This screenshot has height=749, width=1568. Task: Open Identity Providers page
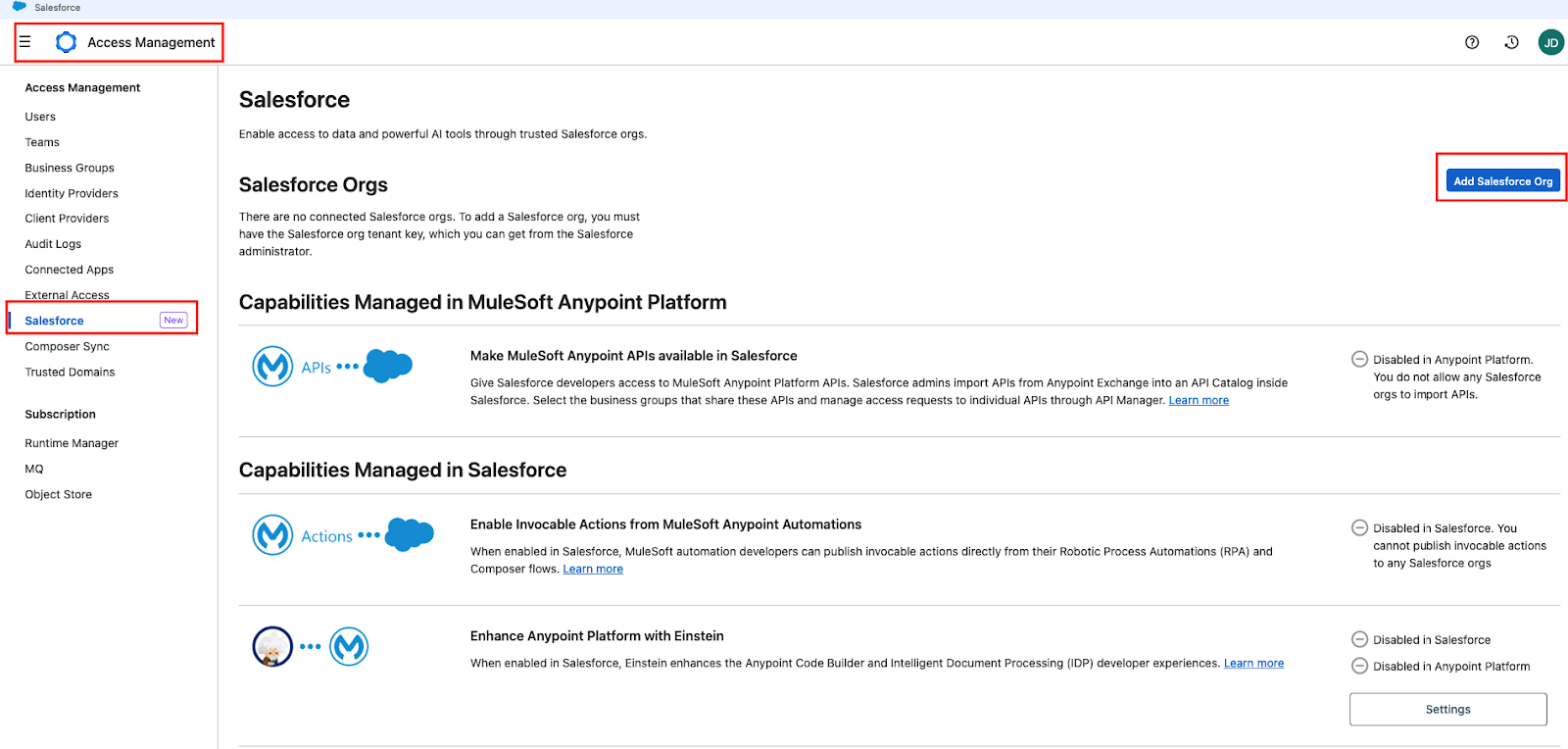(x=72, y=193)
